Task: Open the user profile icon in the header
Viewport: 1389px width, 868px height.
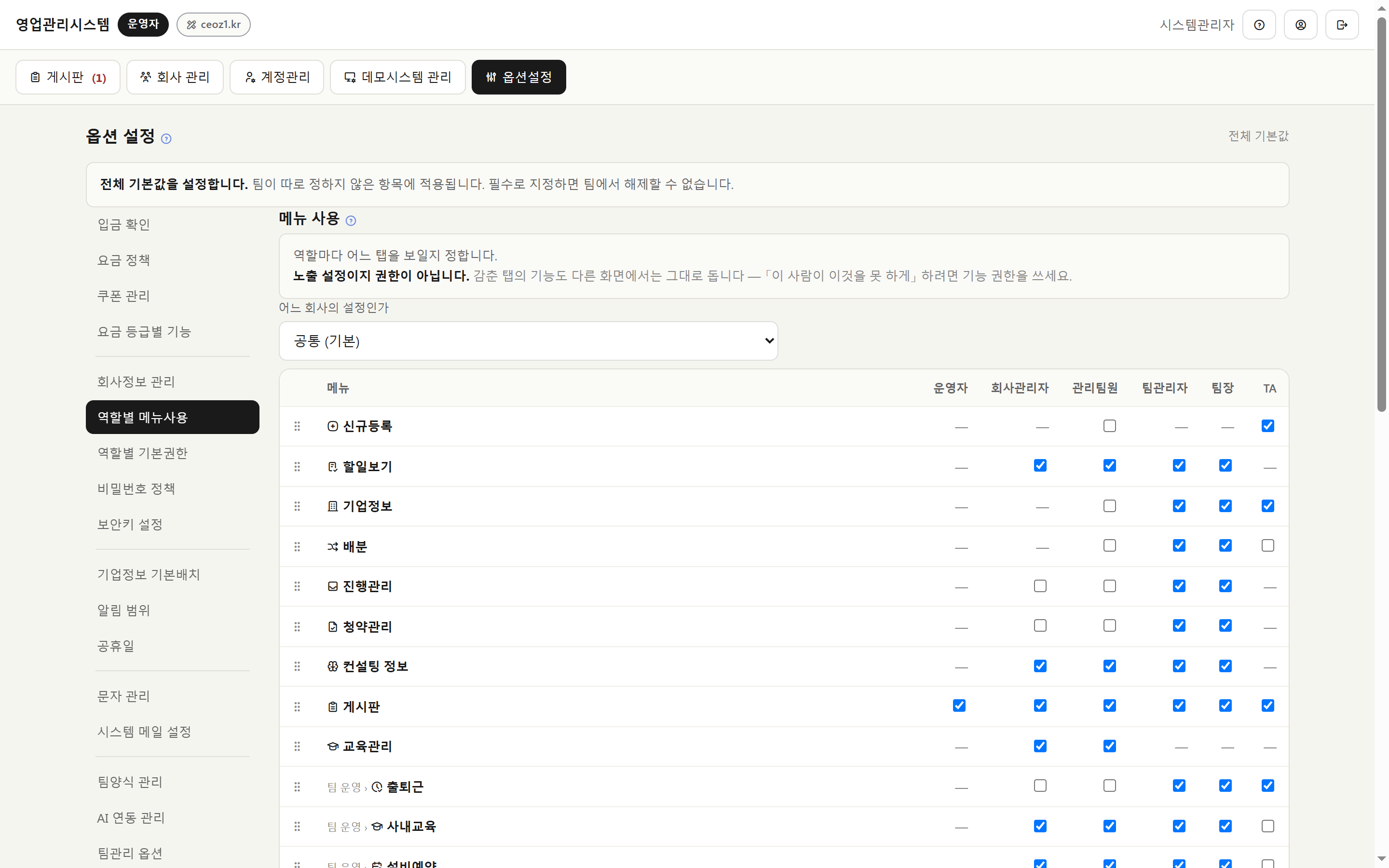Action: (x=1300, y=25)
